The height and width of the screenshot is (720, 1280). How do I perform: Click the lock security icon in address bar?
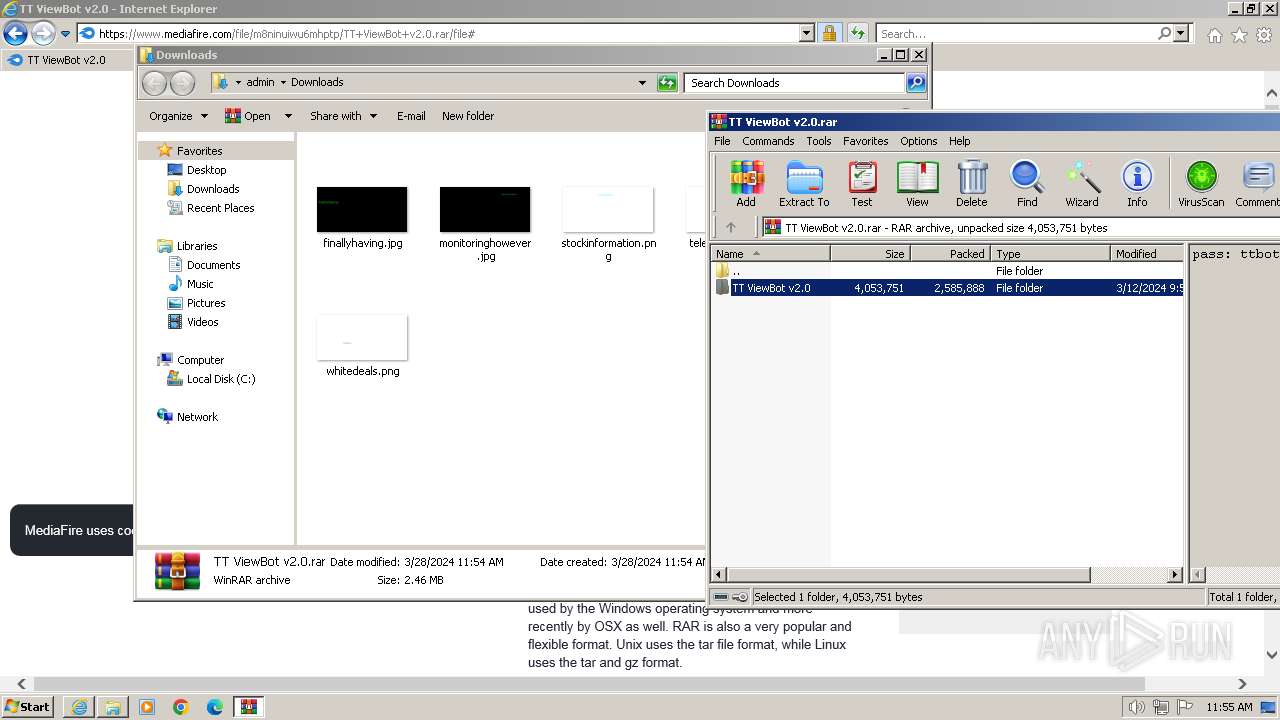click(829, 33)
